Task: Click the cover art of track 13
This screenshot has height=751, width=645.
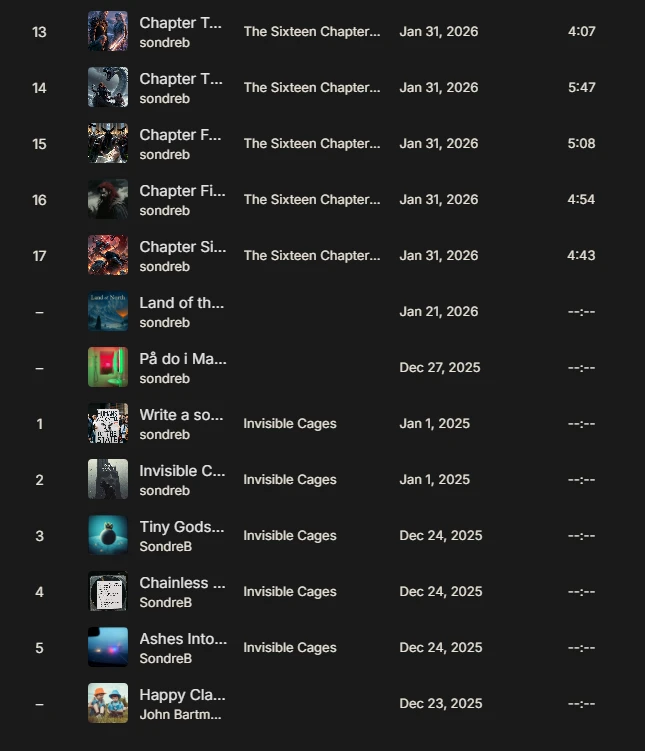Action: [x=107, y=31]
